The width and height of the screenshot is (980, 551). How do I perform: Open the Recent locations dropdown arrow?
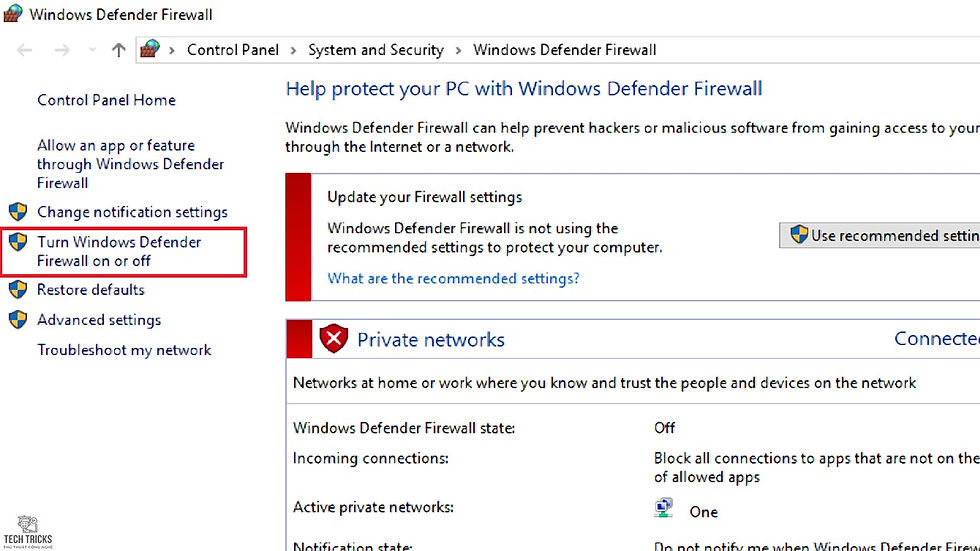click(x=92, y=50)
